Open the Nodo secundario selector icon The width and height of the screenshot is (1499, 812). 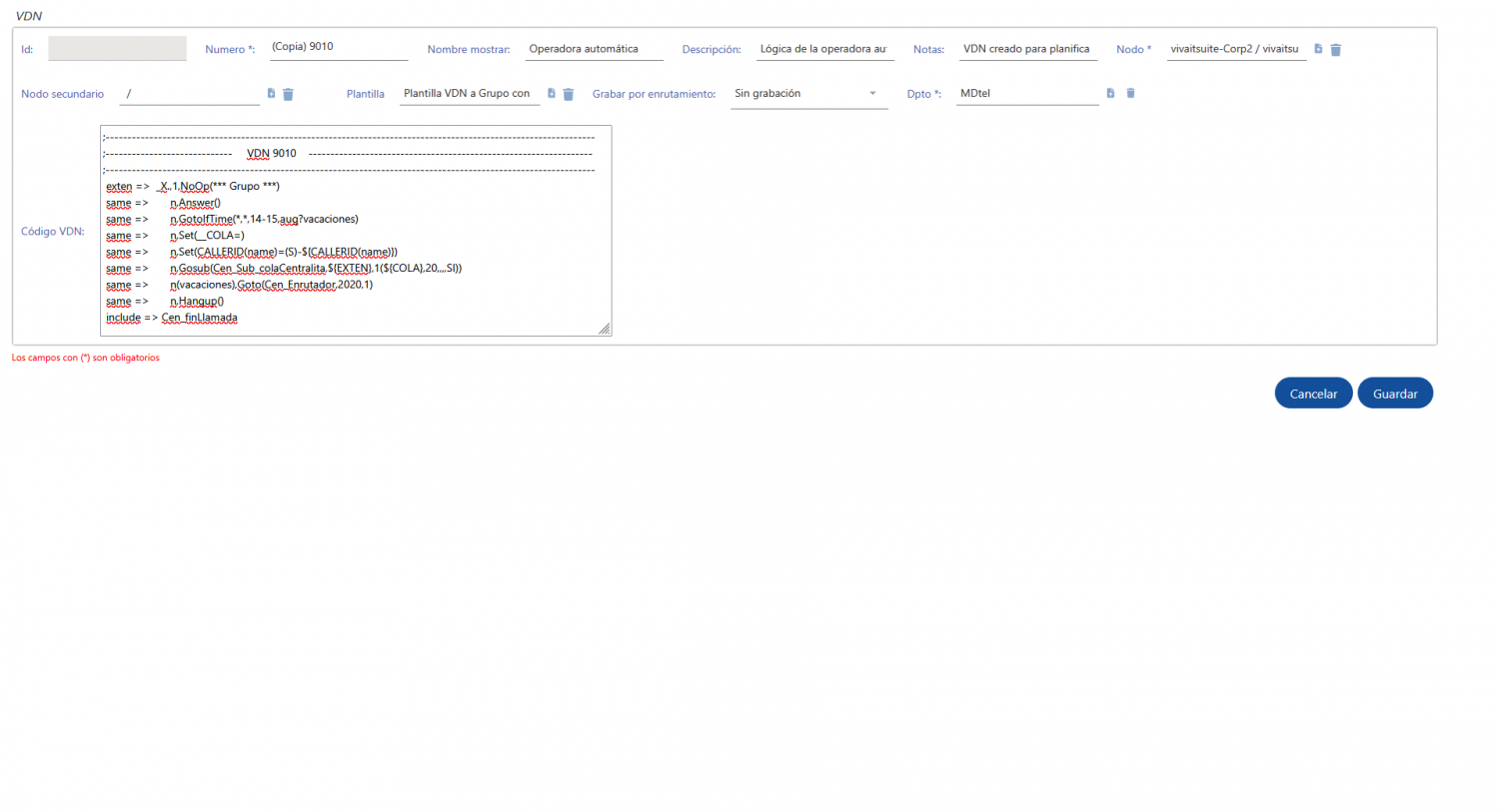click(270, 93)
